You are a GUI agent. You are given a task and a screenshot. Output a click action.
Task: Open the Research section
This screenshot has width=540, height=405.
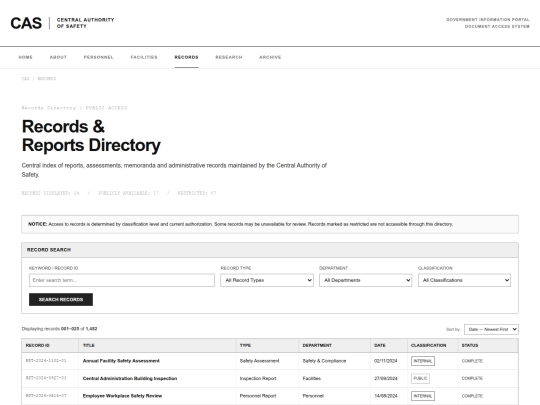click(x=229, y=57)
